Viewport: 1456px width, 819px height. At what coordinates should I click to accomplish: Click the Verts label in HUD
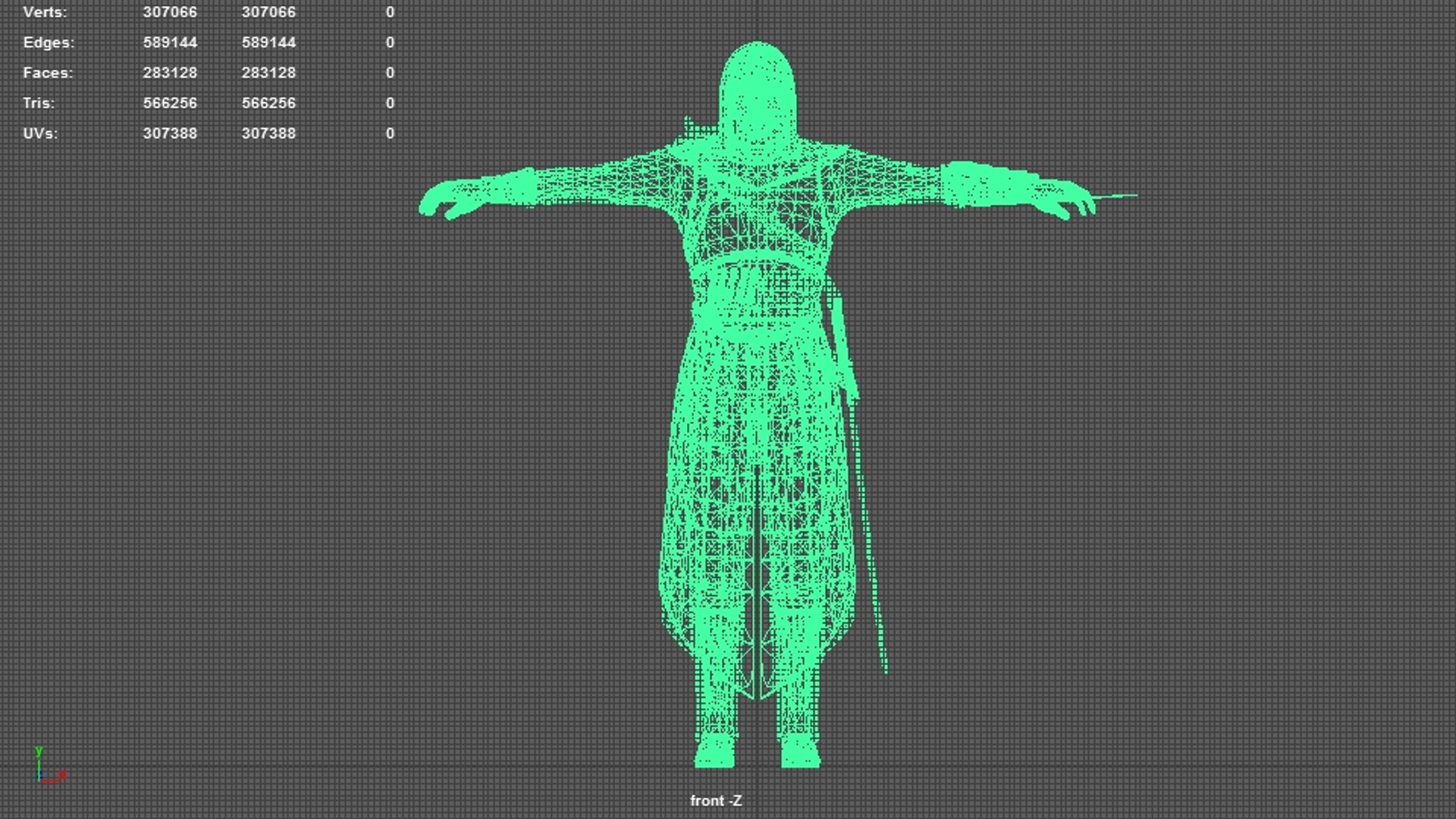[45, 12]
